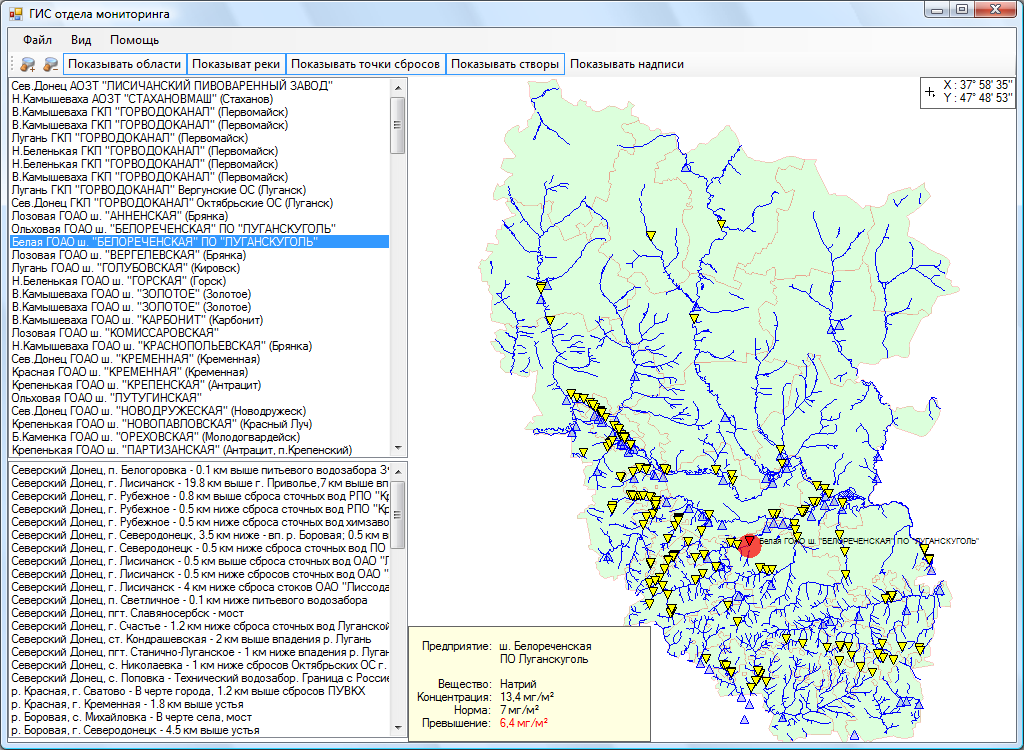
Task: Open the Помощь menu
Action: pyautogui.click(x=135, y=40)
